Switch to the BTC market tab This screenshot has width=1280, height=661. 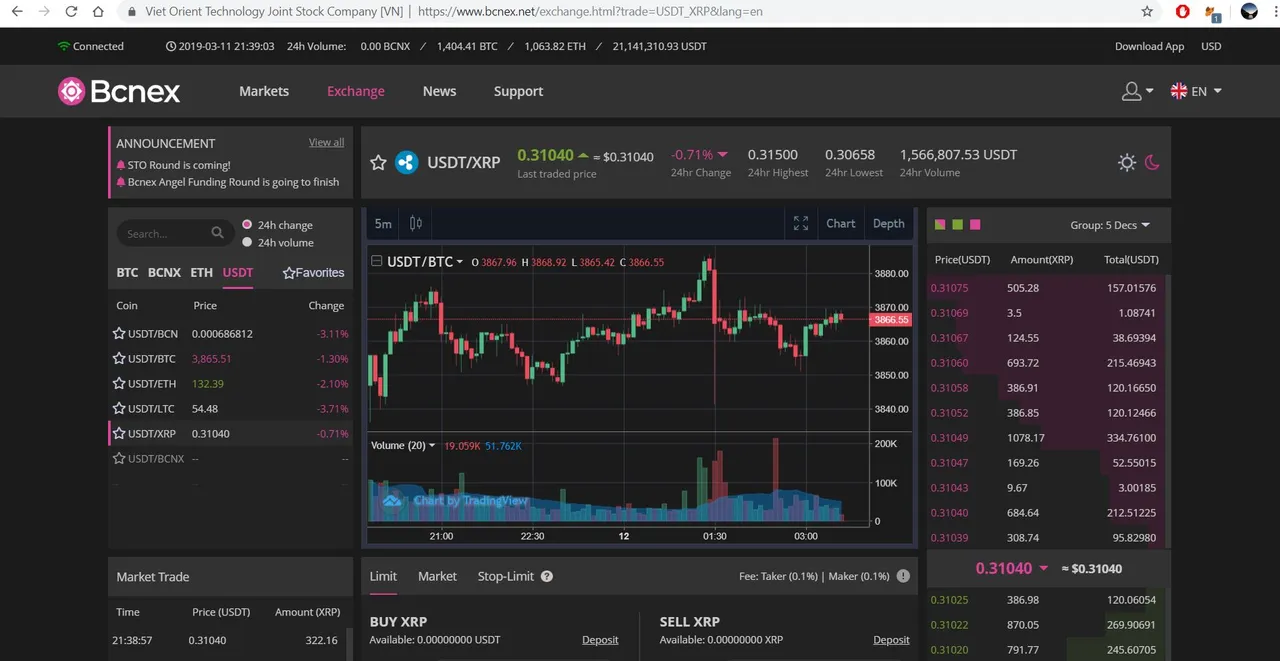[x=127, y=273]
